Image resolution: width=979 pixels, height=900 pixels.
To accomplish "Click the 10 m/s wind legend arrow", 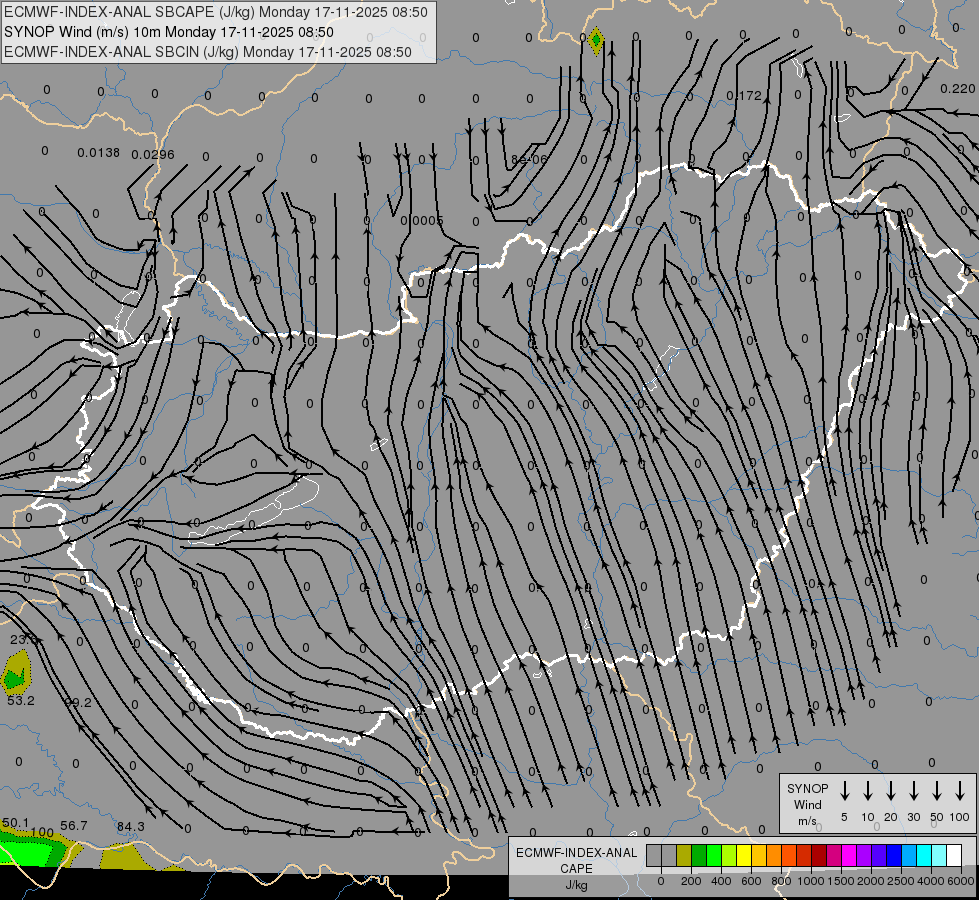I will [867, 791].
